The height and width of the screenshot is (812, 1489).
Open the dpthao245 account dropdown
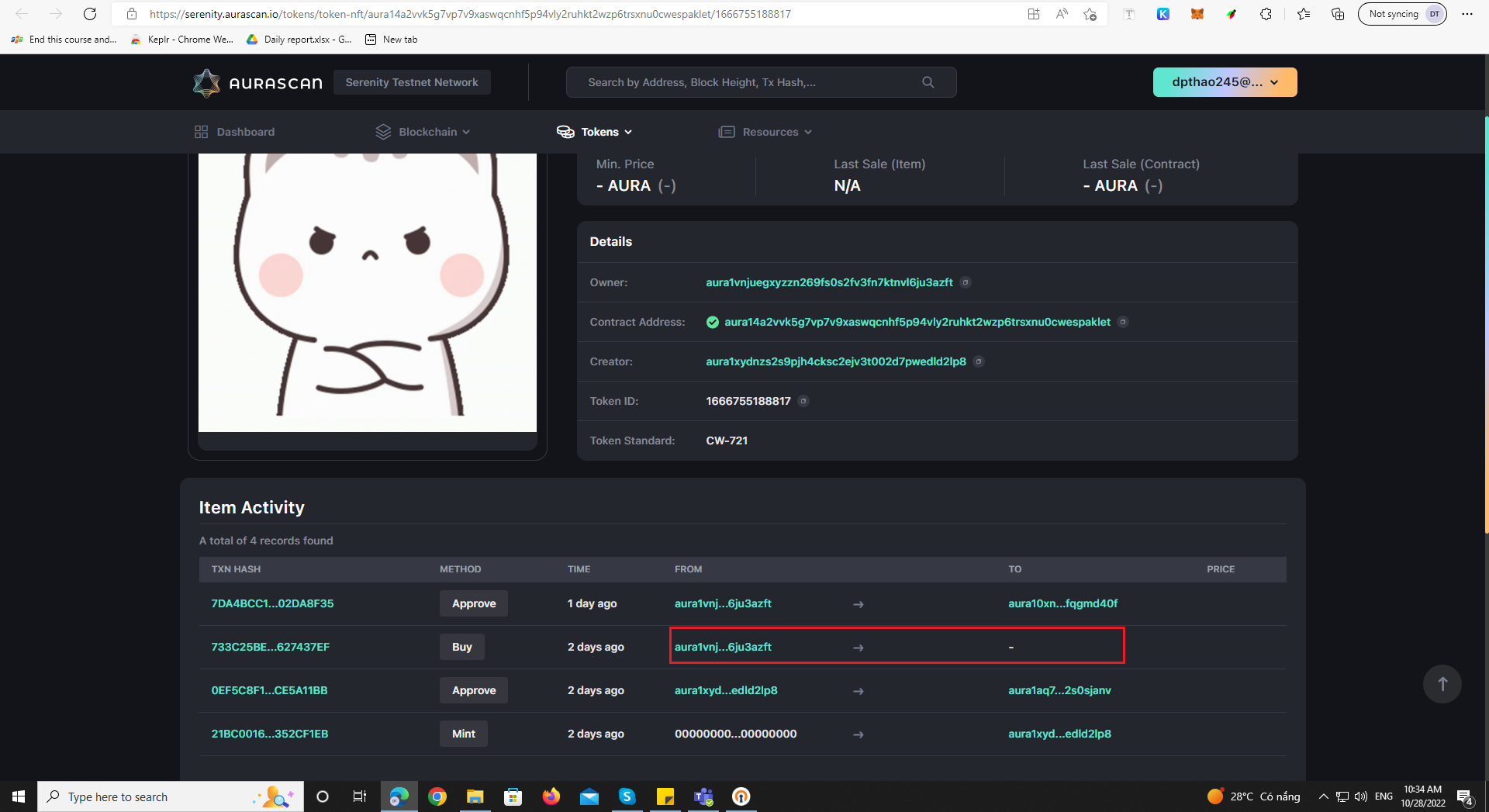1224,82
